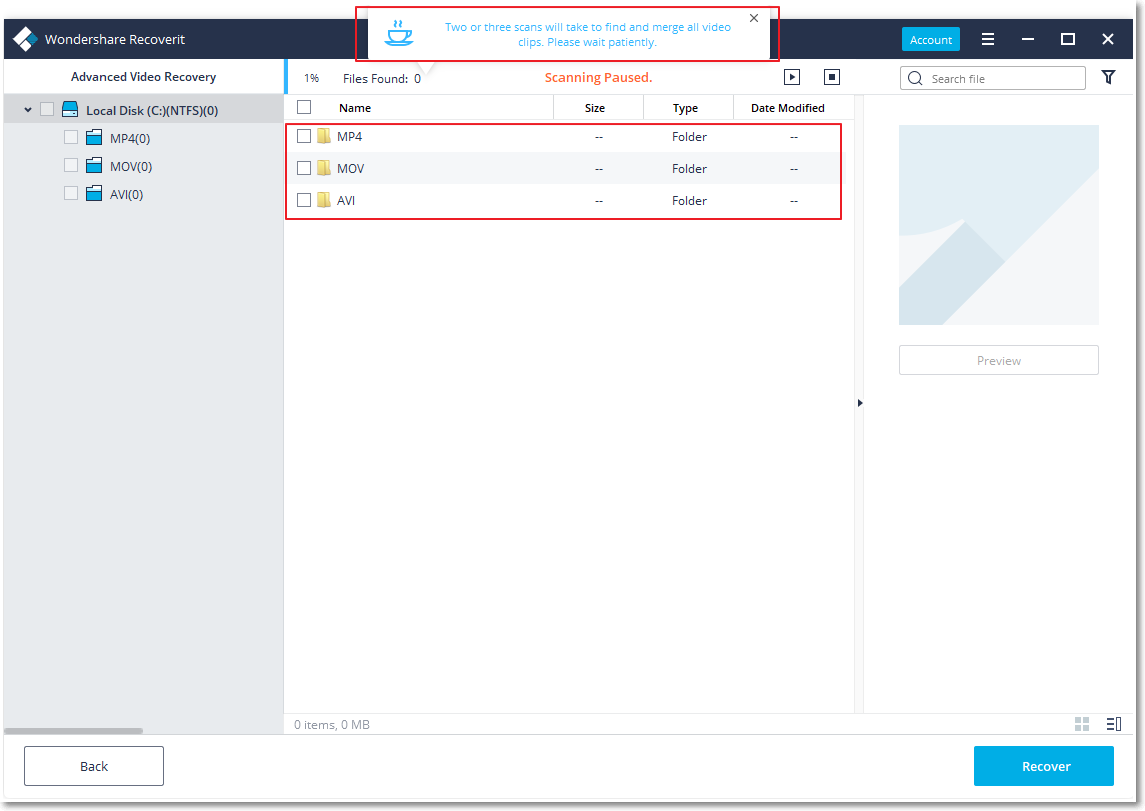1145x811 pixels.
Task: Click the MP4(0) folder icon in tree
Action: [93, 137]
